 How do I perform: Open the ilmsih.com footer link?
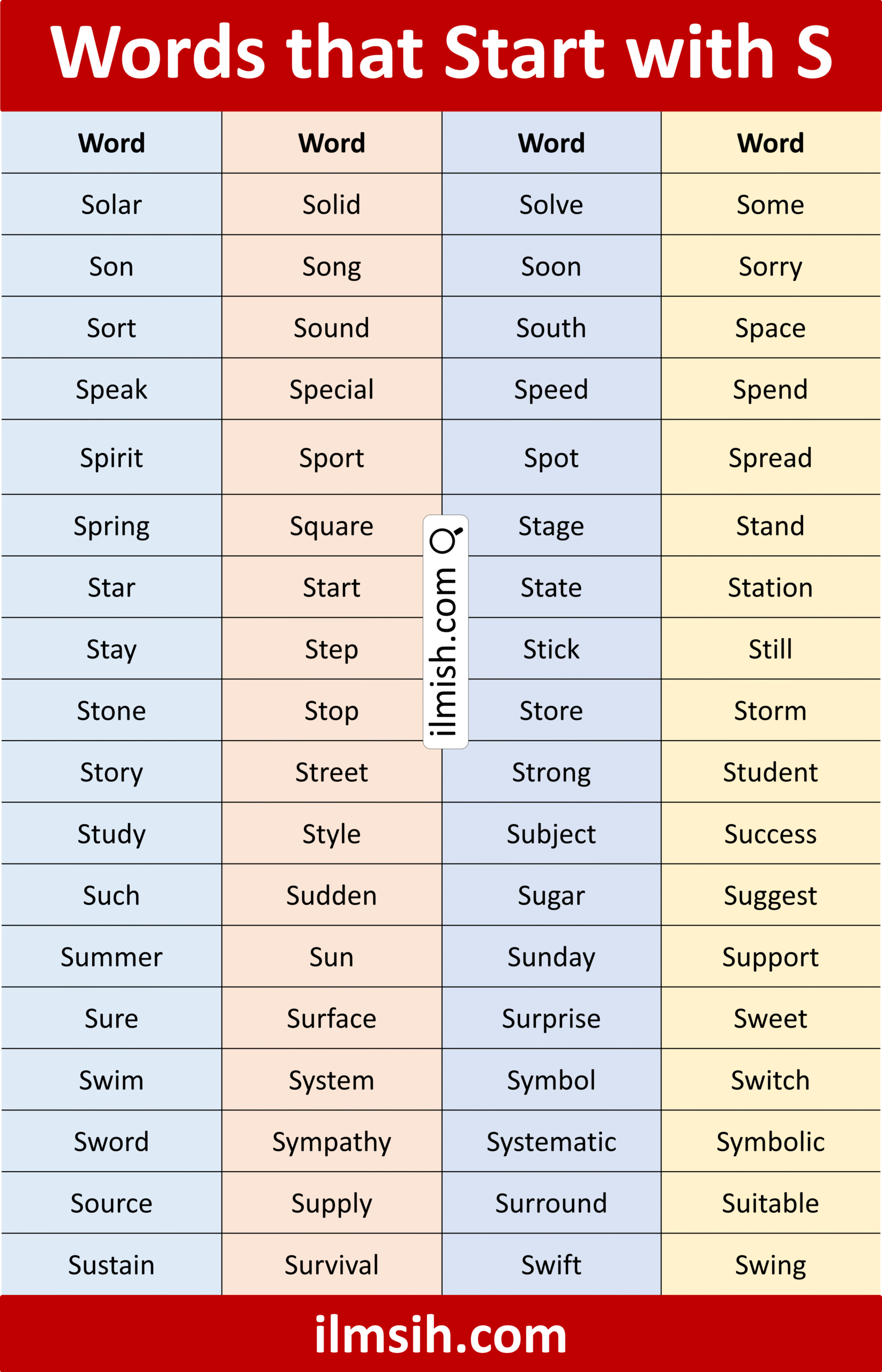(x=440, y=1334)
